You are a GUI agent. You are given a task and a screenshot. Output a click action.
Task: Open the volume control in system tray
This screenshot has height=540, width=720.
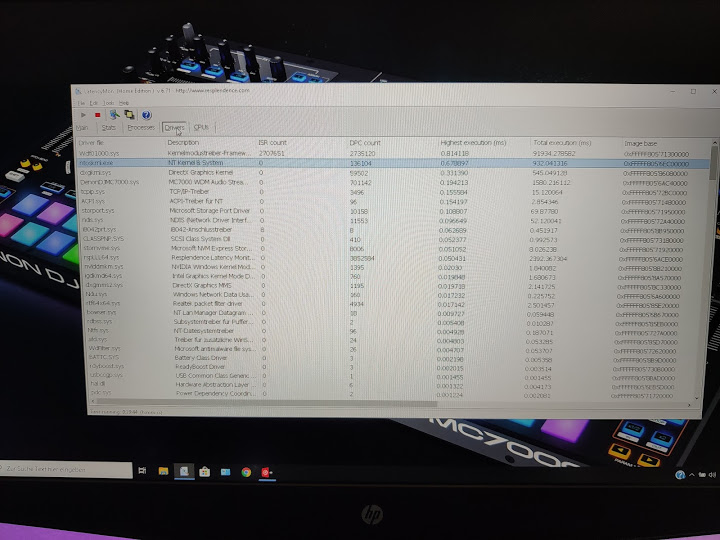712,475
